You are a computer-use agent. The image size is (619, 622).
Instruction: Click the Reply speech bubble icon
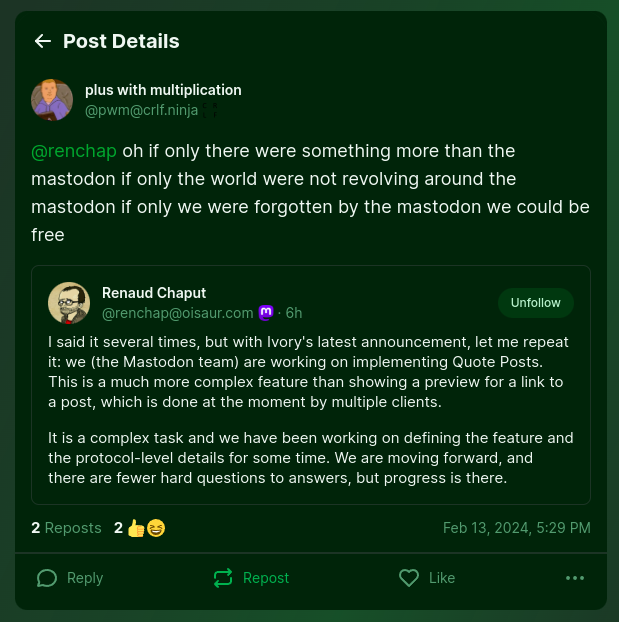point(46,578)
